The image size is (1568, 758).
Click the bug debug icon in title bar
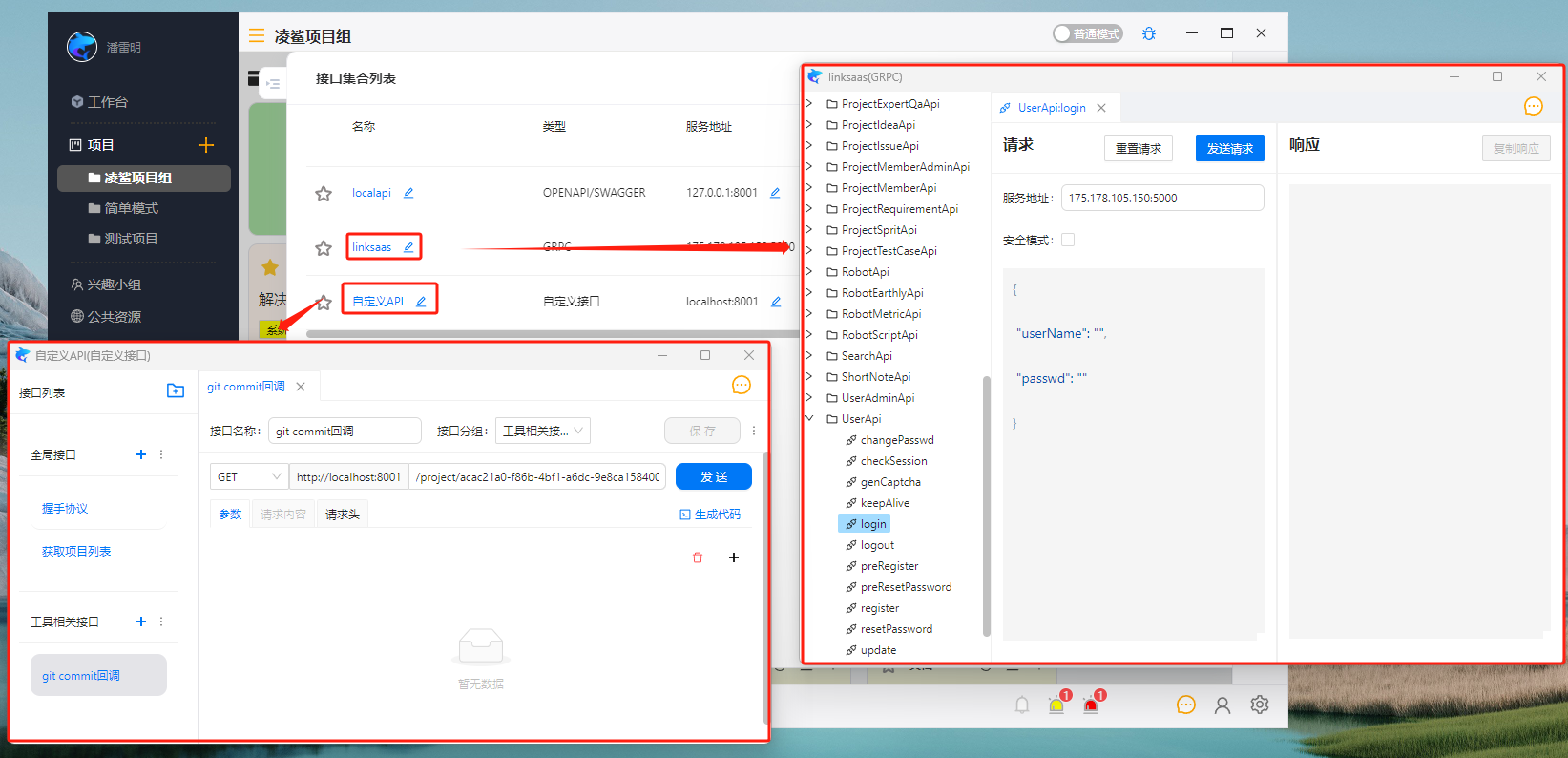(x=1149, y=33)
